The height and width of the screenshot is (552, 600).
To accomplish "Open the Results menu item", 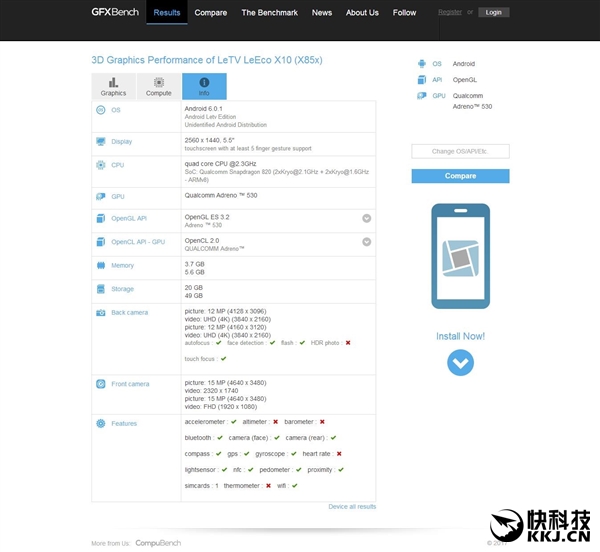I will click(167, 13).
